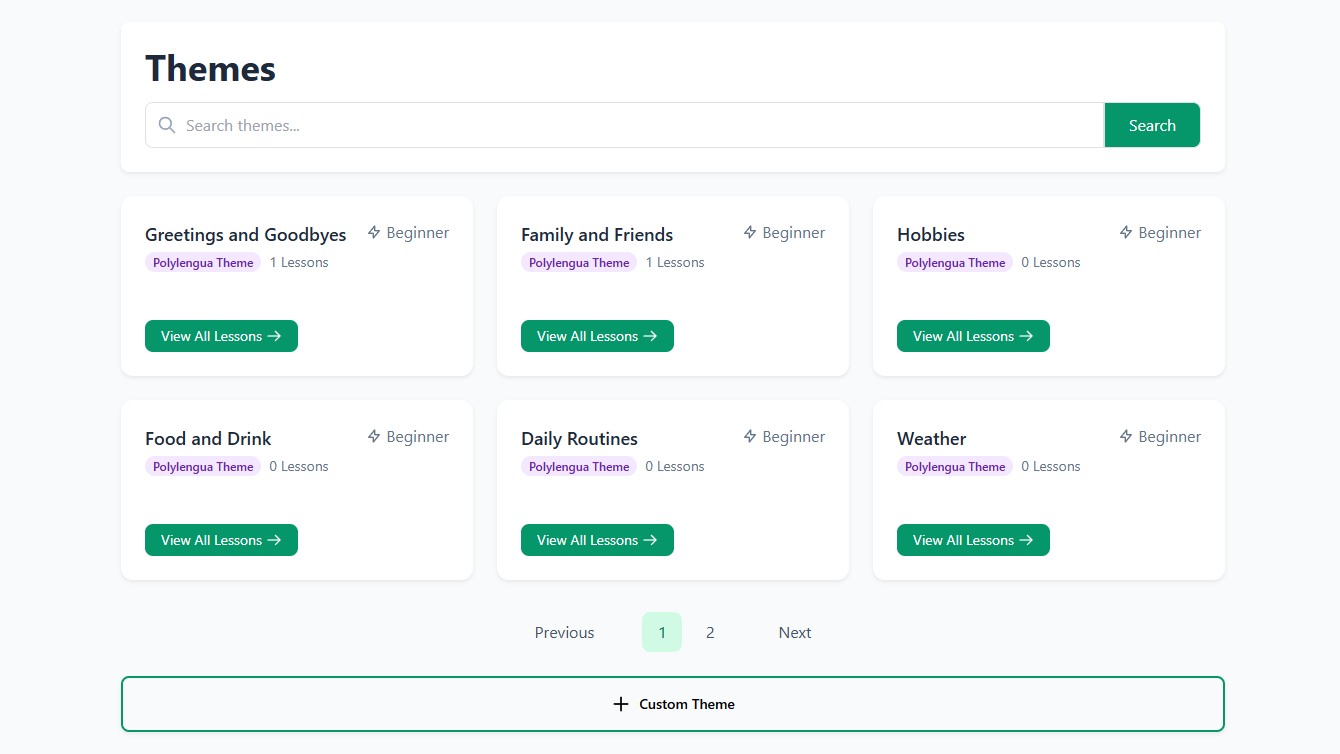This screenshot has width=1340, height=754.
Task: View all lessons for Greetings and Goodbyes
Action: 221,336
